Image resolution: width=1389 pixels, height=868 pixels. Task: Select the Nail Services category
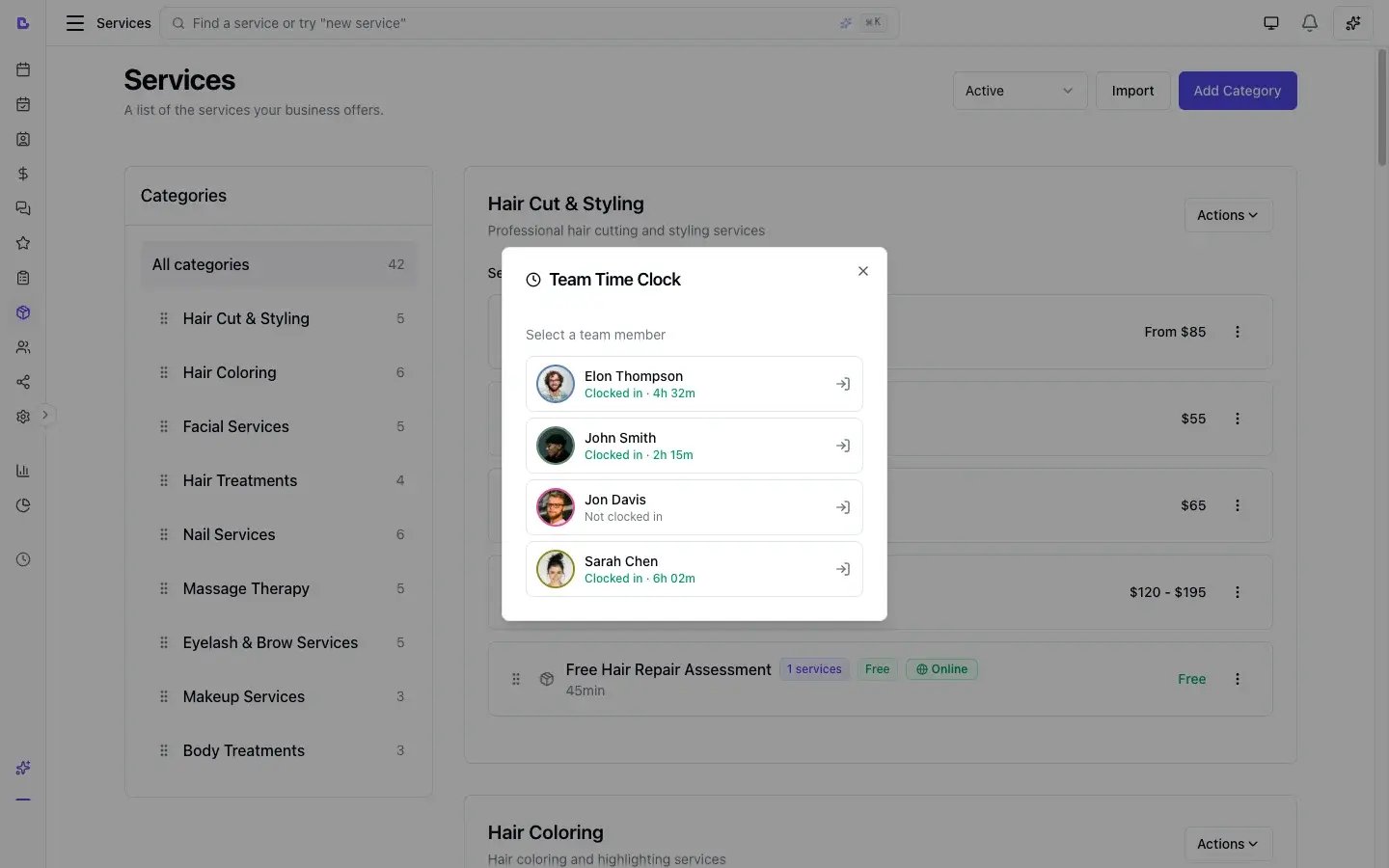pyautogui.click(x=279, y=534)
